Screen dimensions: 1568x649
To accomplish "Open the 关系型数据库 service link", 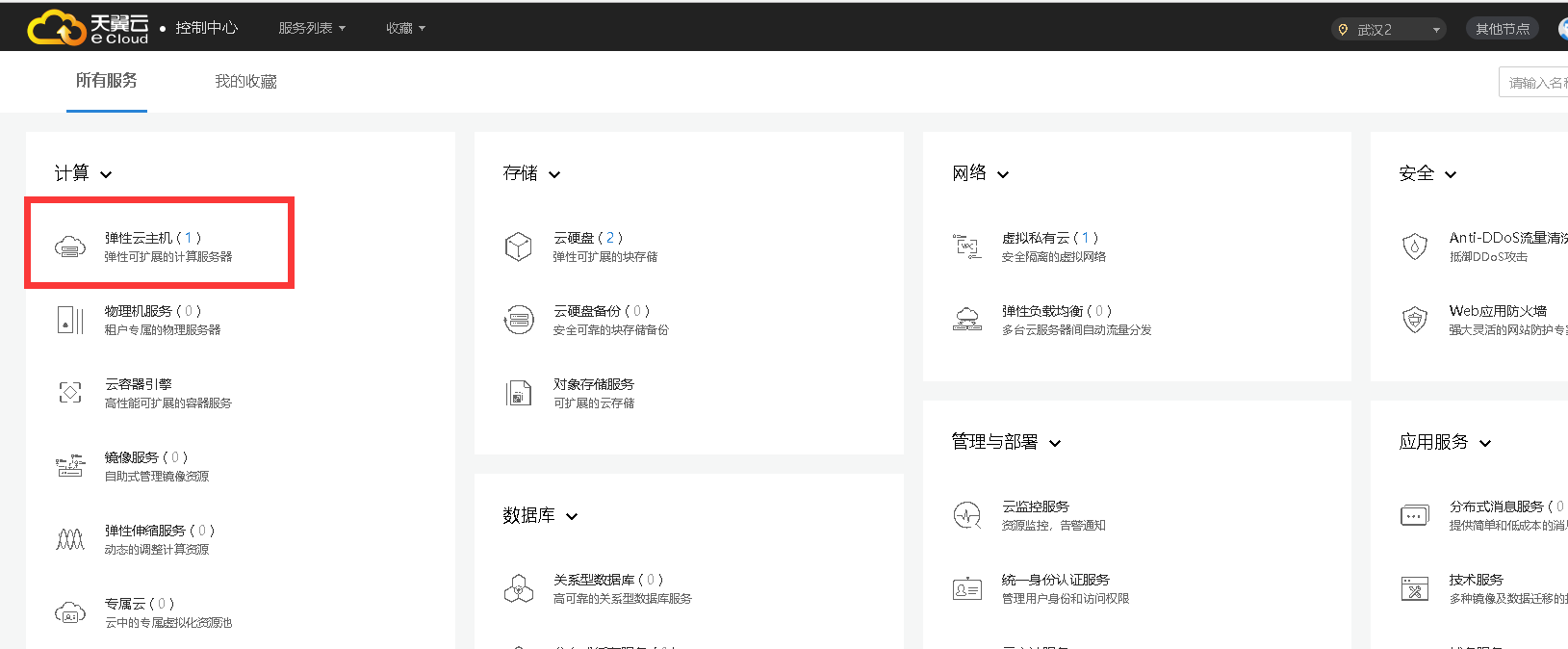I will click(x=593, y=580).
